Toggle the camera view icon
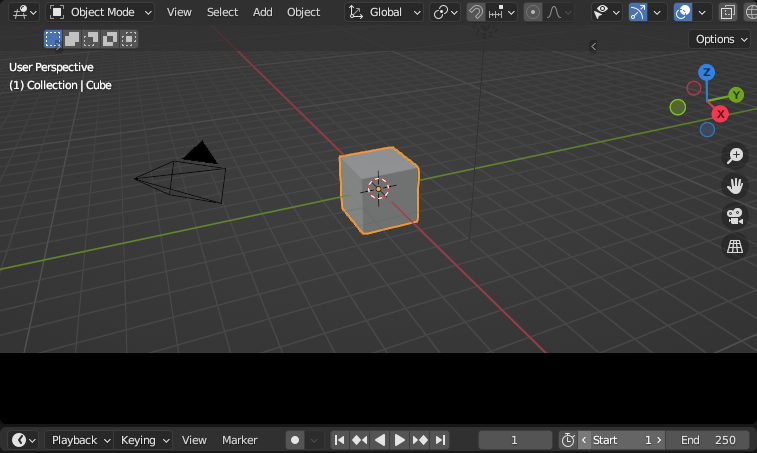This screenshot has width=757, height=453. click(x=735, y=216)
